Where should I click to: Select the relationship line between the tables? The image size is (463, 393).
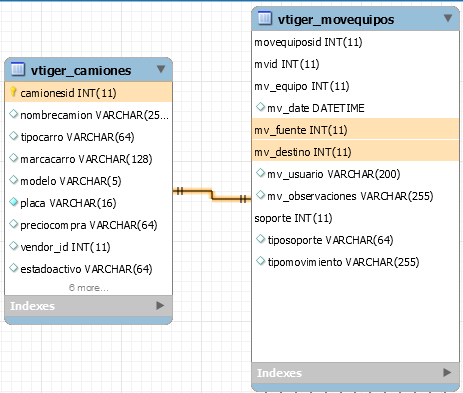pyautogui.click(x=212, y=195)
